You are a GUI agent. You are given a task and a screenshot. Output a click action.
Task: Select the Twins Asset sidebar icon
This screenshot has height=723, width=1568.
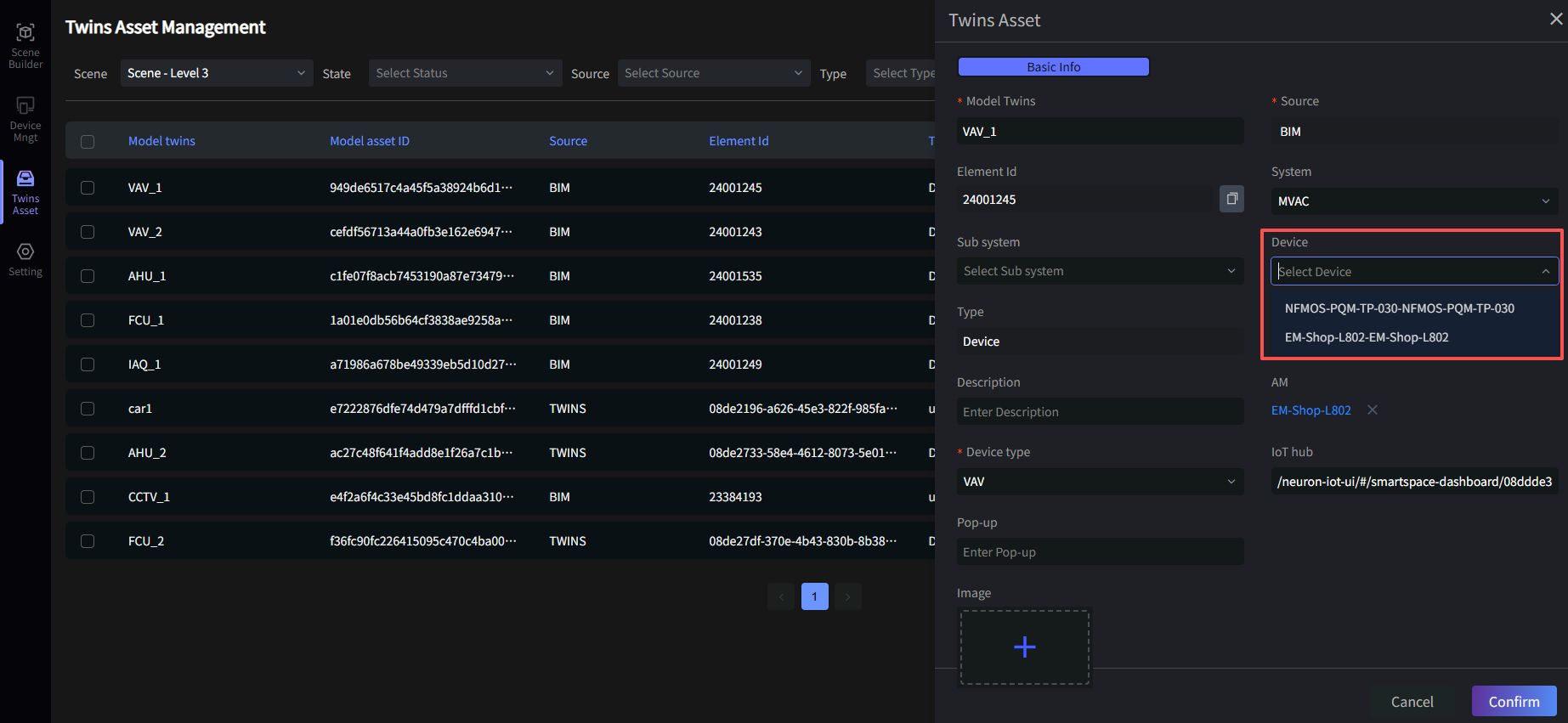25,191
